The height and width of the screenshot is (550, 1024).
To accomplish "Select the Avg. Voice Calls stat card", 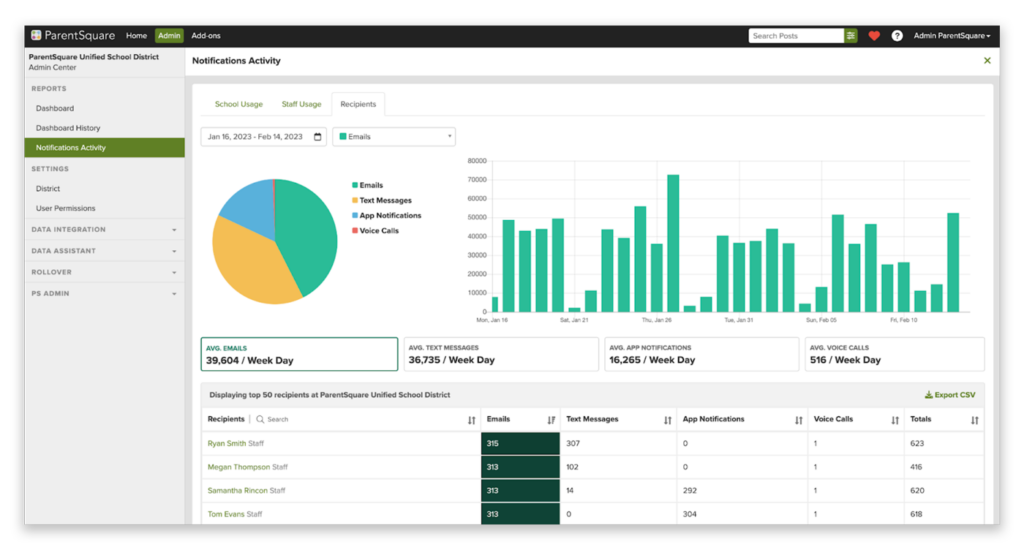I will tap(895, 354).
